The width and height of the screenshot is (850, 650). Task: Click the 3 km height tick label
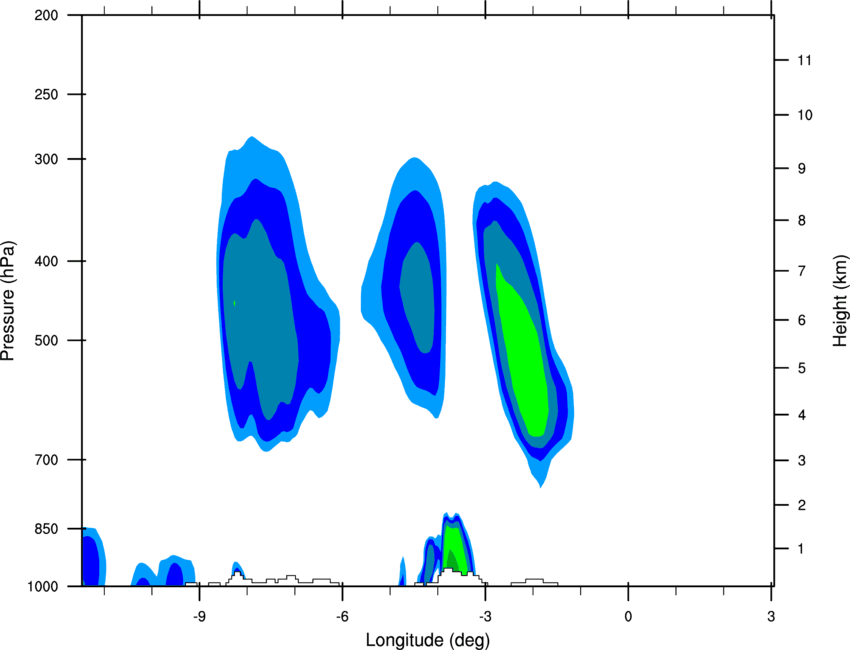pos(802,461)
